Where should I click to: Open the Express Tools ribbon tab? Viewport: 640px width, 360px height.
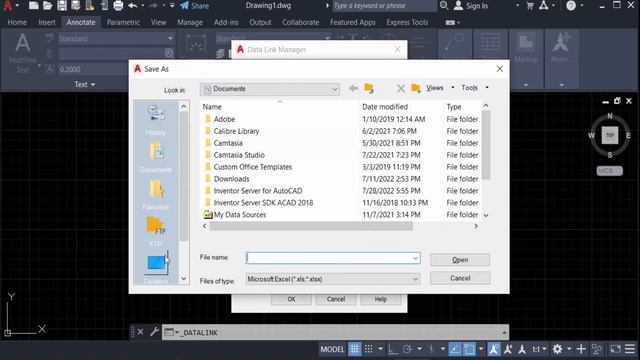[407, 22]
